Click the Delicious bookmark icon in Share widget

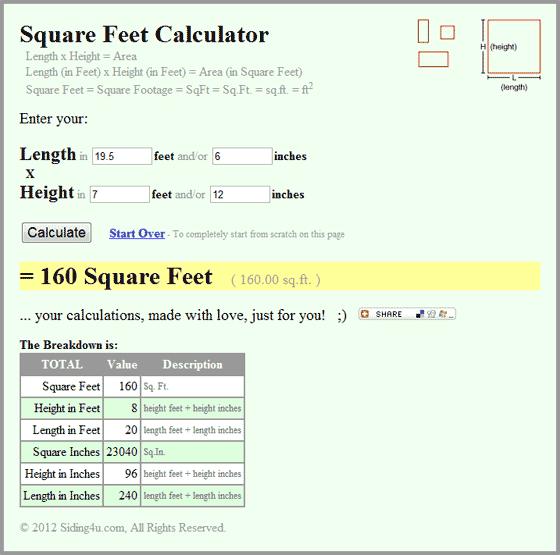420,314
